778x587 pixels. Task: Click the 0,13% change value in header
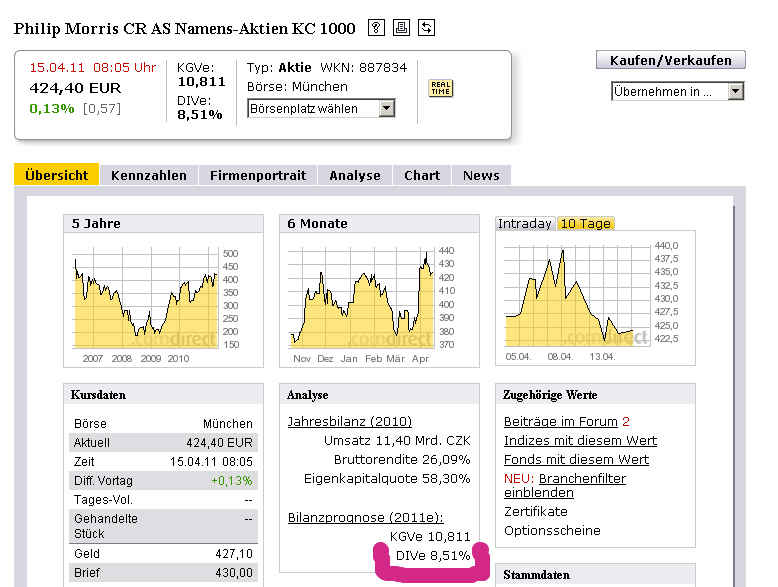click(52, 108)
